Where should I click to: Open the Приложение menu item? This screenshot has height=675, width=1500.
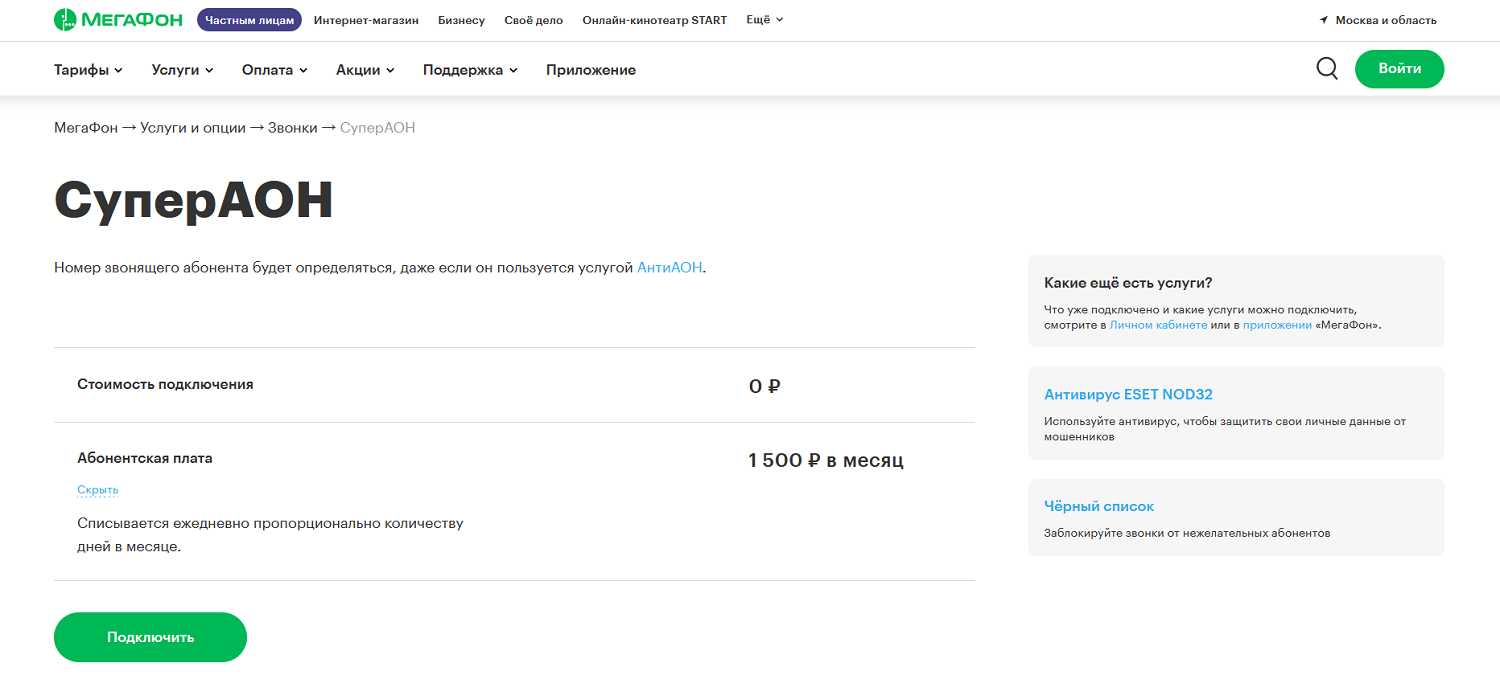click(591, 70)
